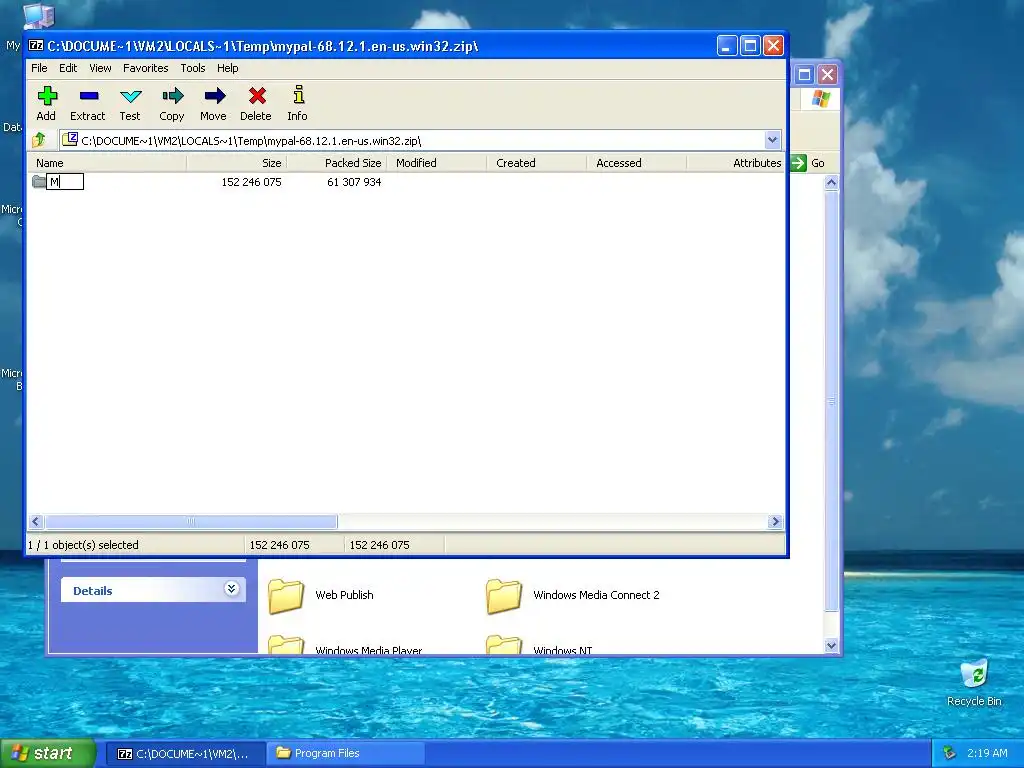Click the 2:19 AM clock
This screenshot has height=768, width=1024.
pos(987,753)
